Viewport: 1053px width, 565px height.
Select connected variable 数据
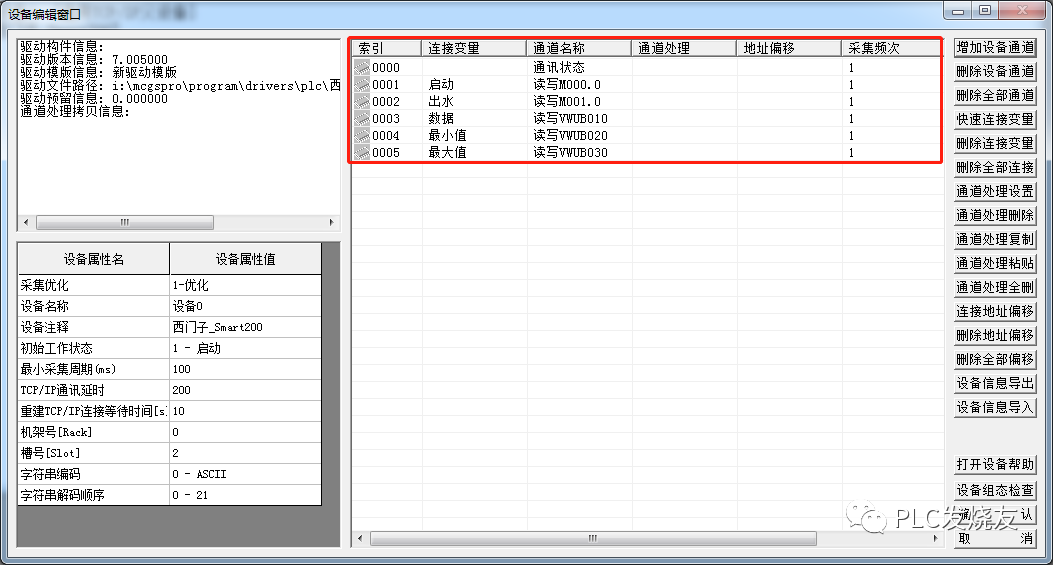[x=441, y=118]
